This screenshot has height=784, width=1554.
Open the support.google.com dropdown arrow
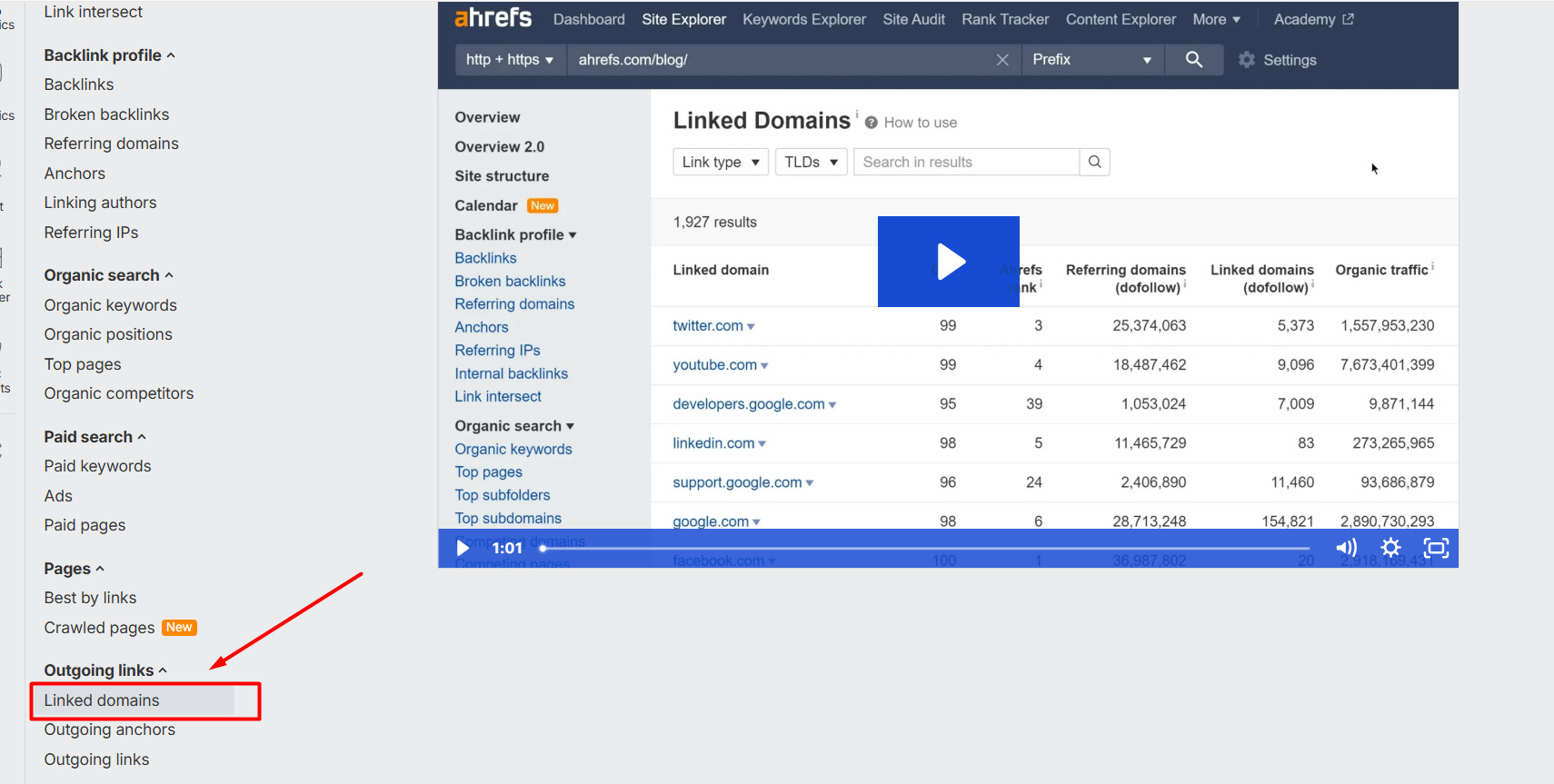click(810, 483)
